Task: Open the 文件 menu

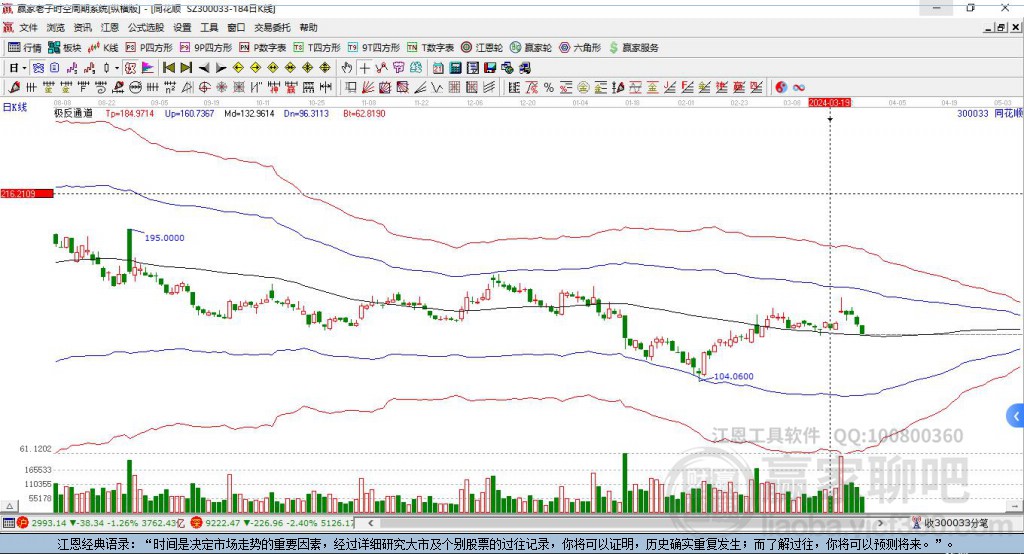Action: pyautogui.click(x=28, y=27)
